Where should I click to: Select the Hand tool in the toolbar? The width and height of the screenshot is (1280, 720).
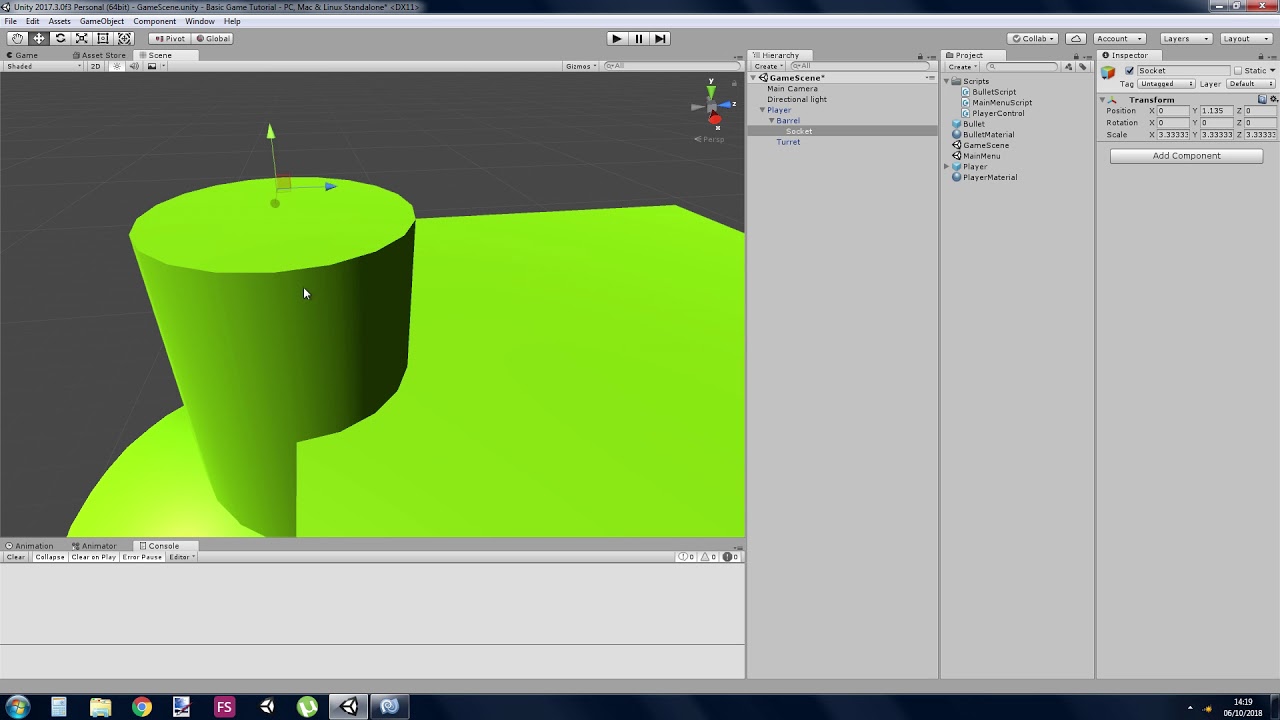pos(18,38)
